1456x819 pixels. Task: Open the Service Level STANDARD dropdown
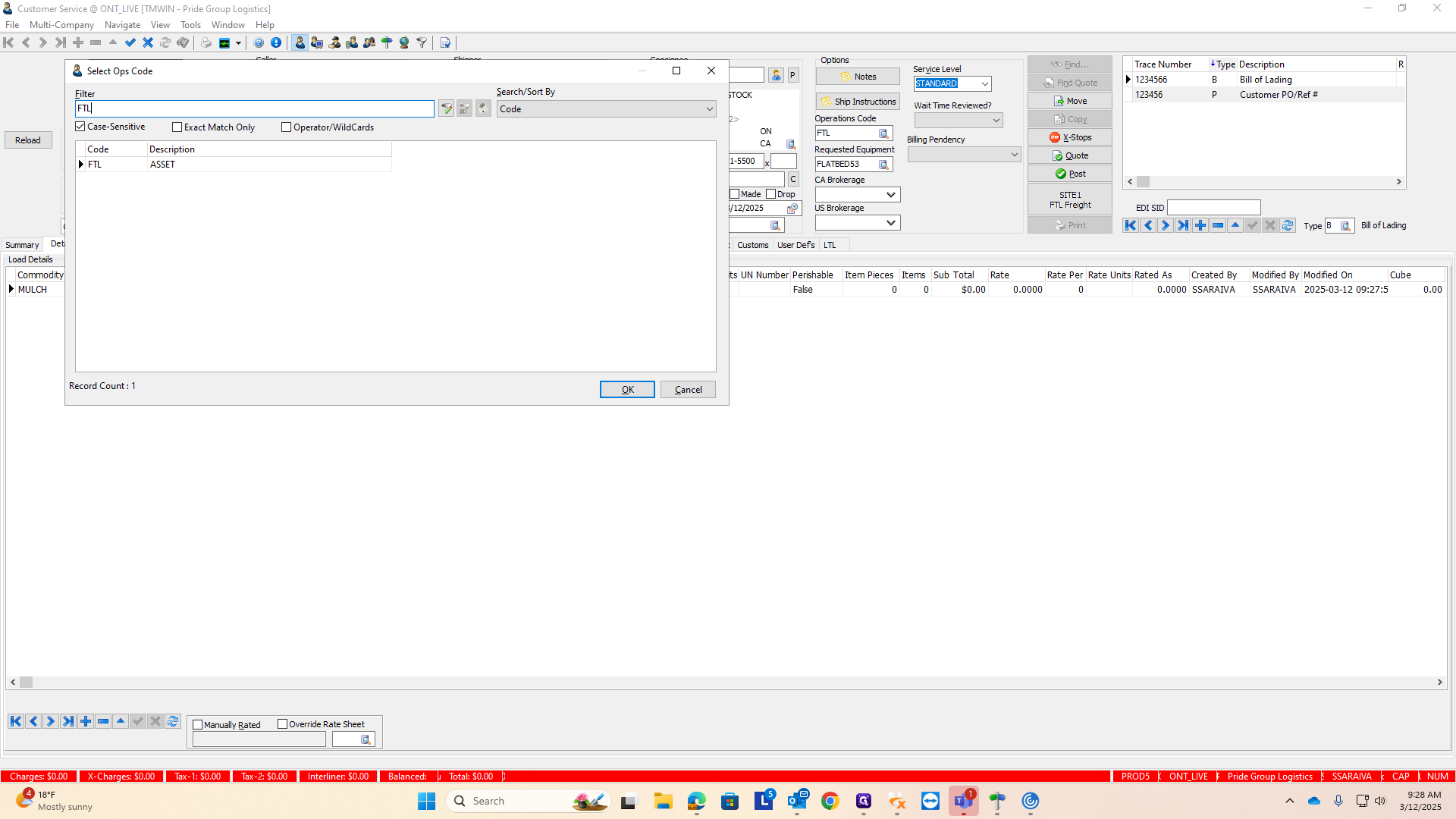click(x=984, y=84)
